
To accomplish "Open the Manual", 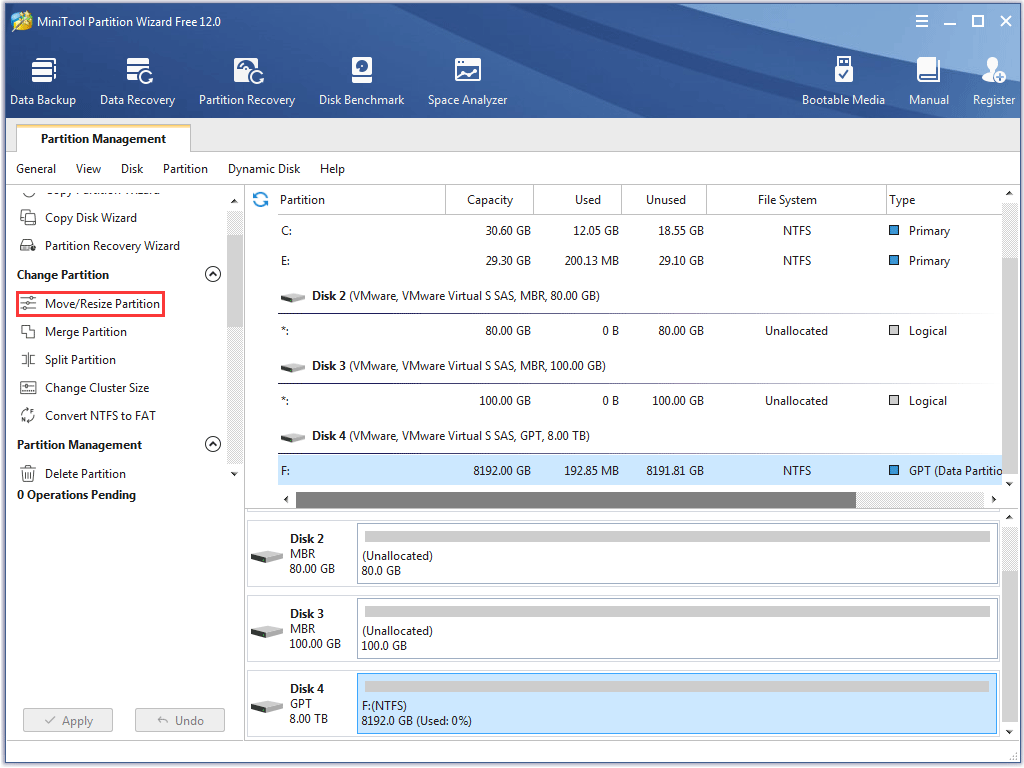I will click(x=929, y=81).
